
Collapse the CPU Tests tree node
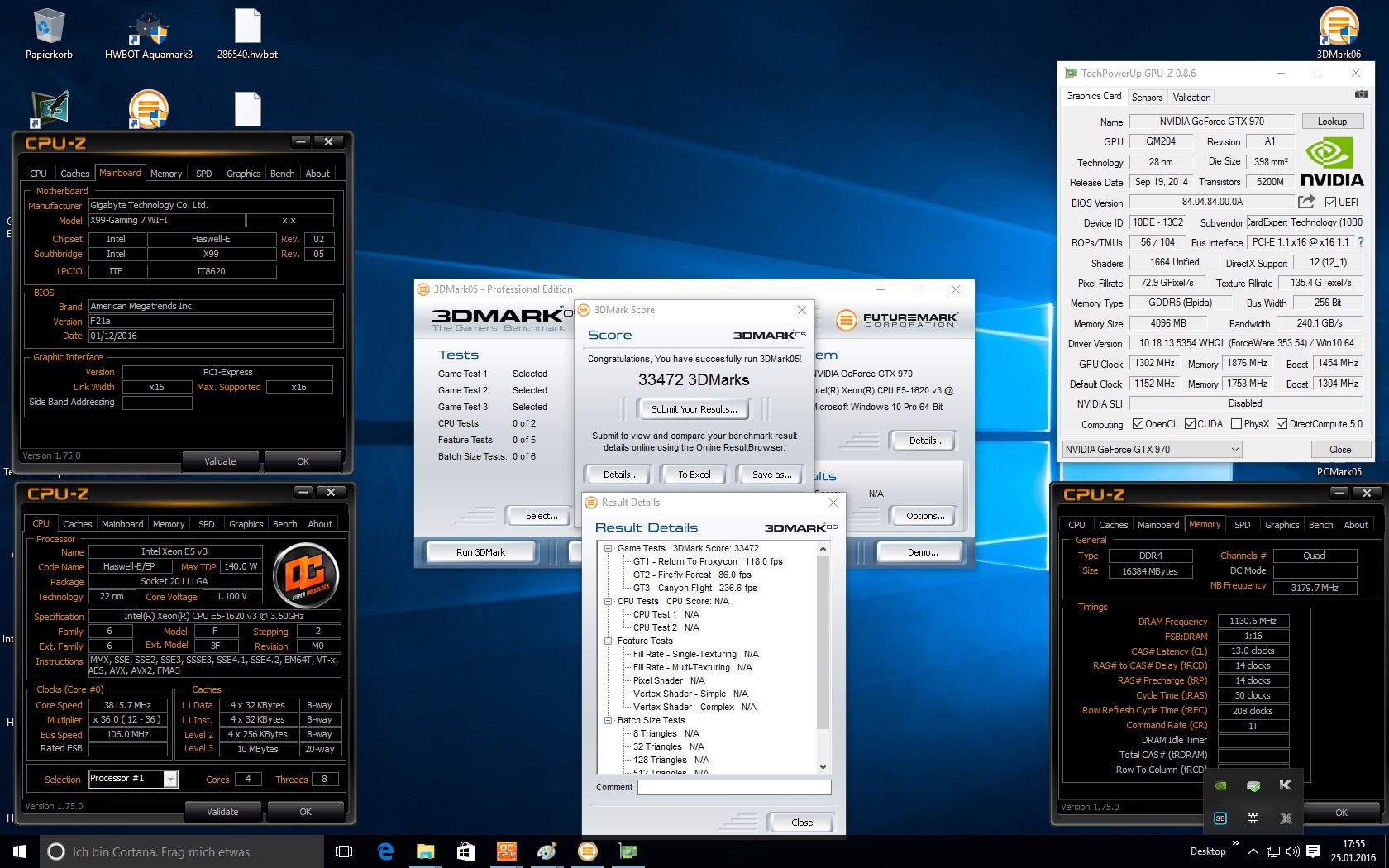609,601
